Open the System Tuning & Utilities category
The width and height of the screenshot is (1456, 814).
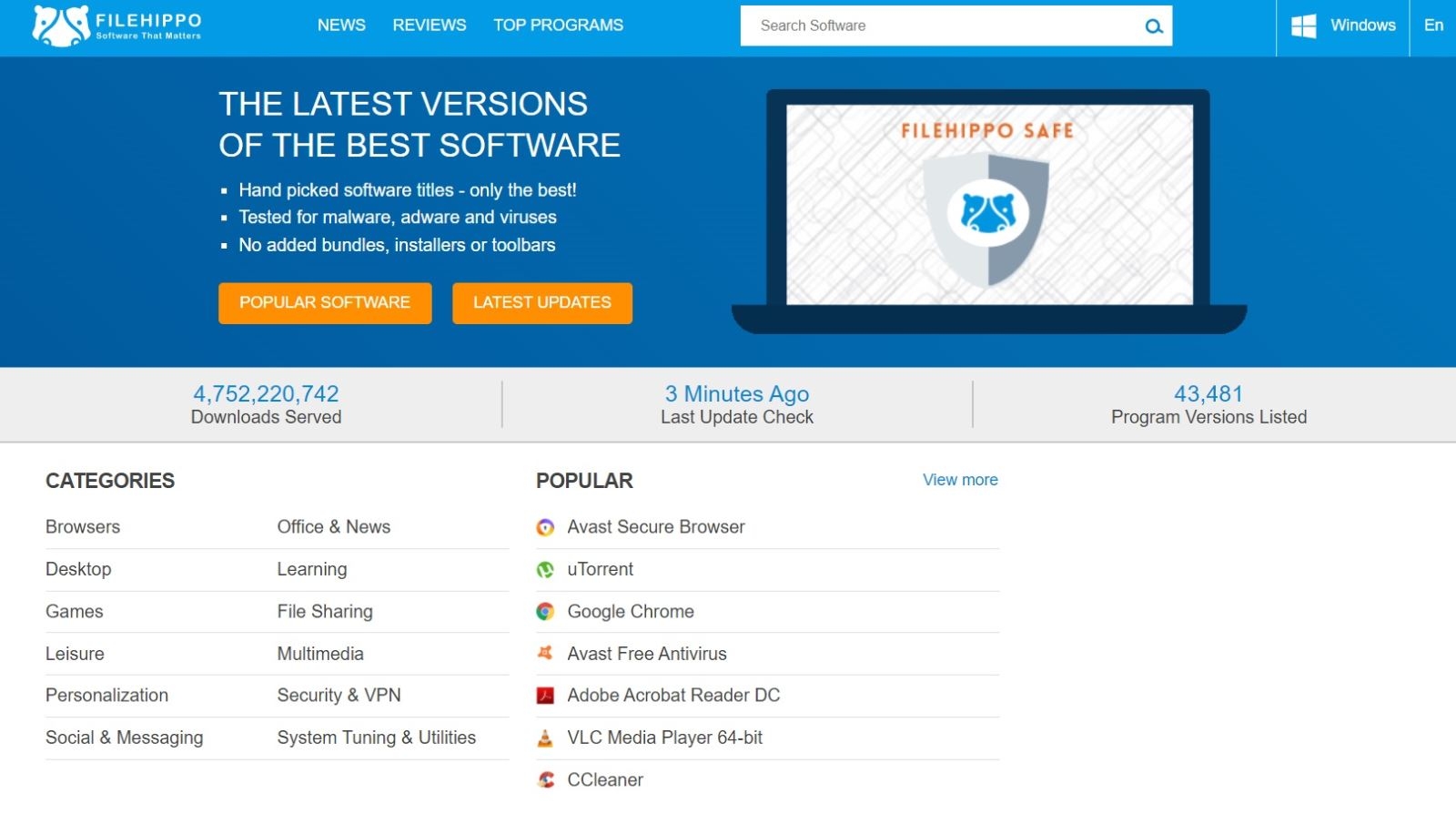click(377, 738)
